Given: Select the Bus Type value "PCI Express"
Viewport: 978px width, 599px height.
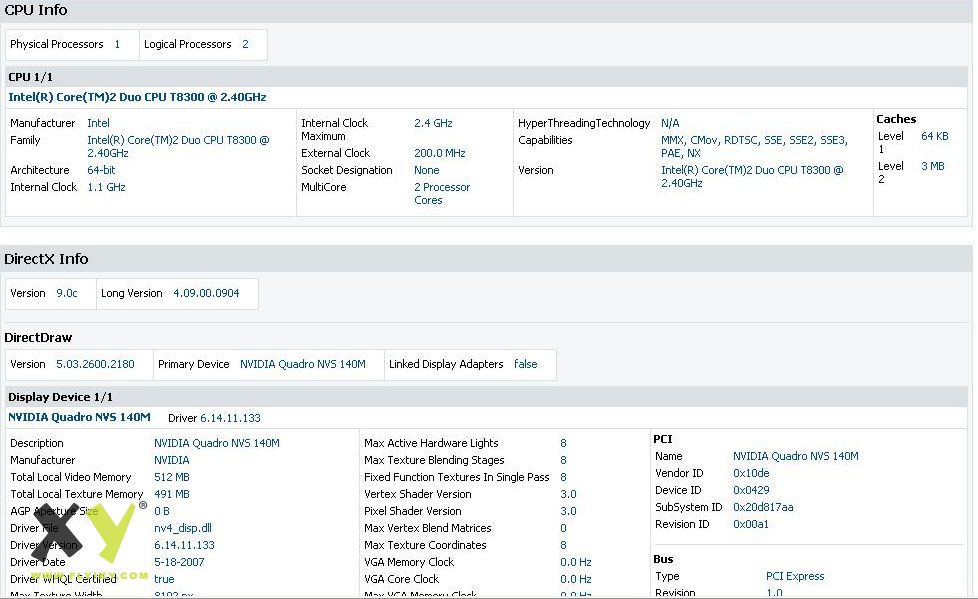Looking at the screenshot, I should coord(795,576).
